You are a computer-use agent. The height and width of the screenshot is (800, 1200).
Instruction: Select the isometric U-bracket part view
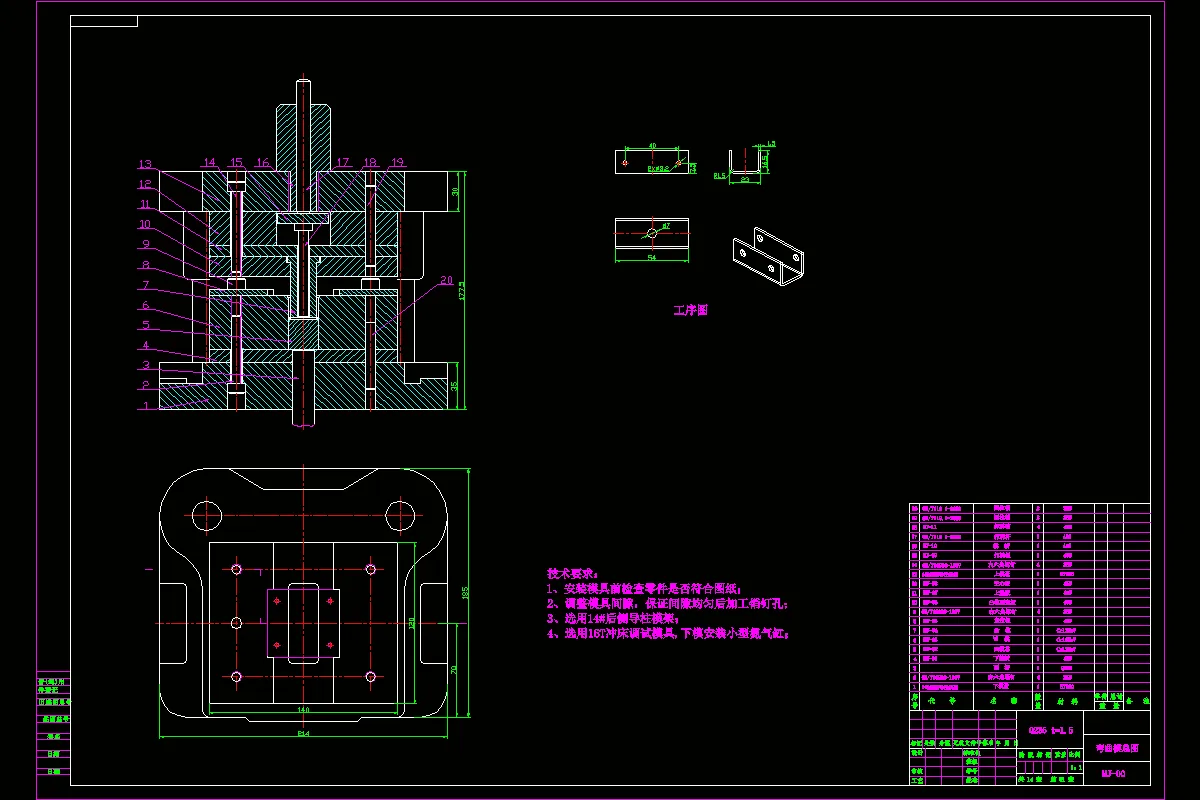[769, 256]
